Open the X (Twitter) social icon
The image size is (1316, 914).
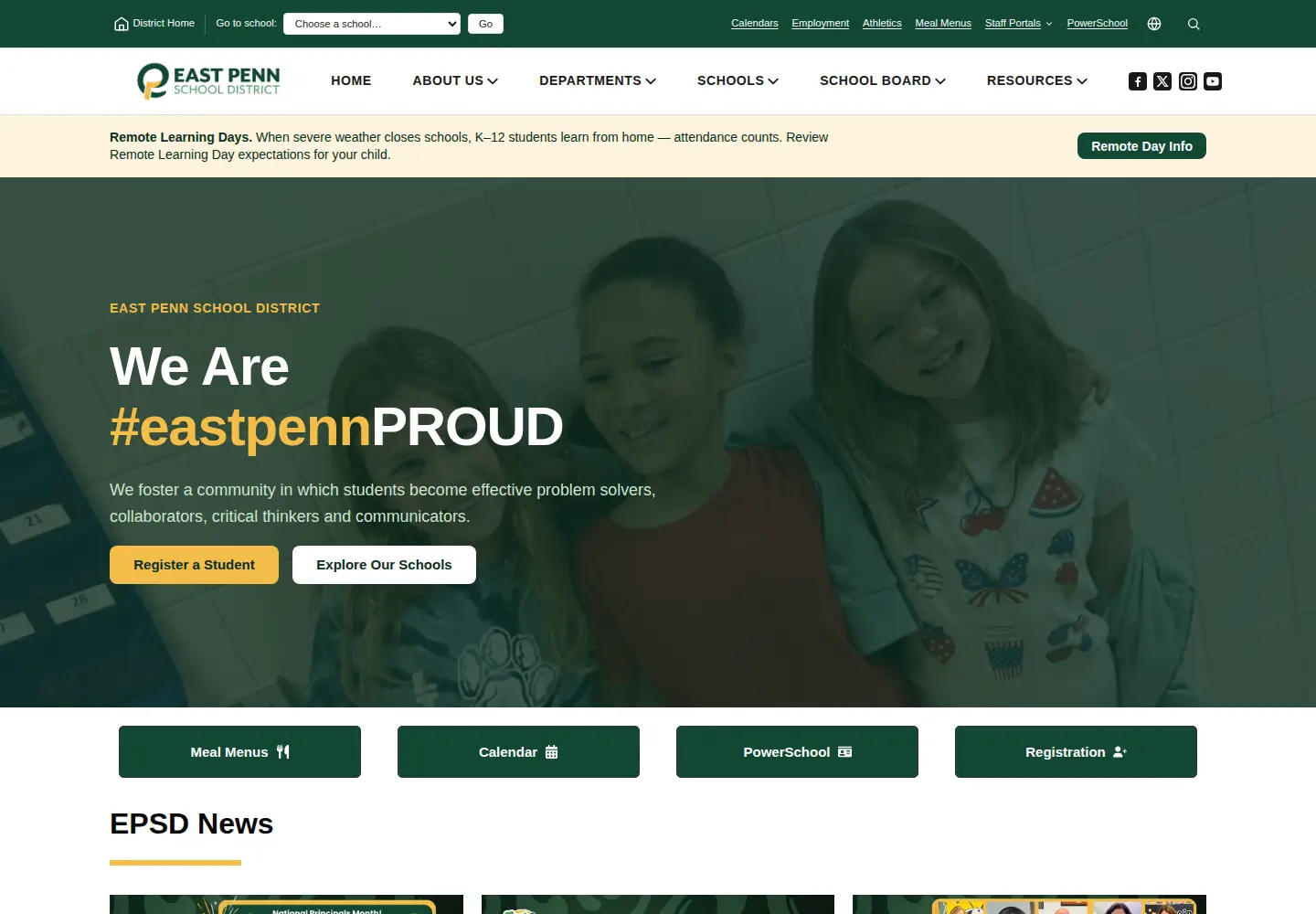1162,81
